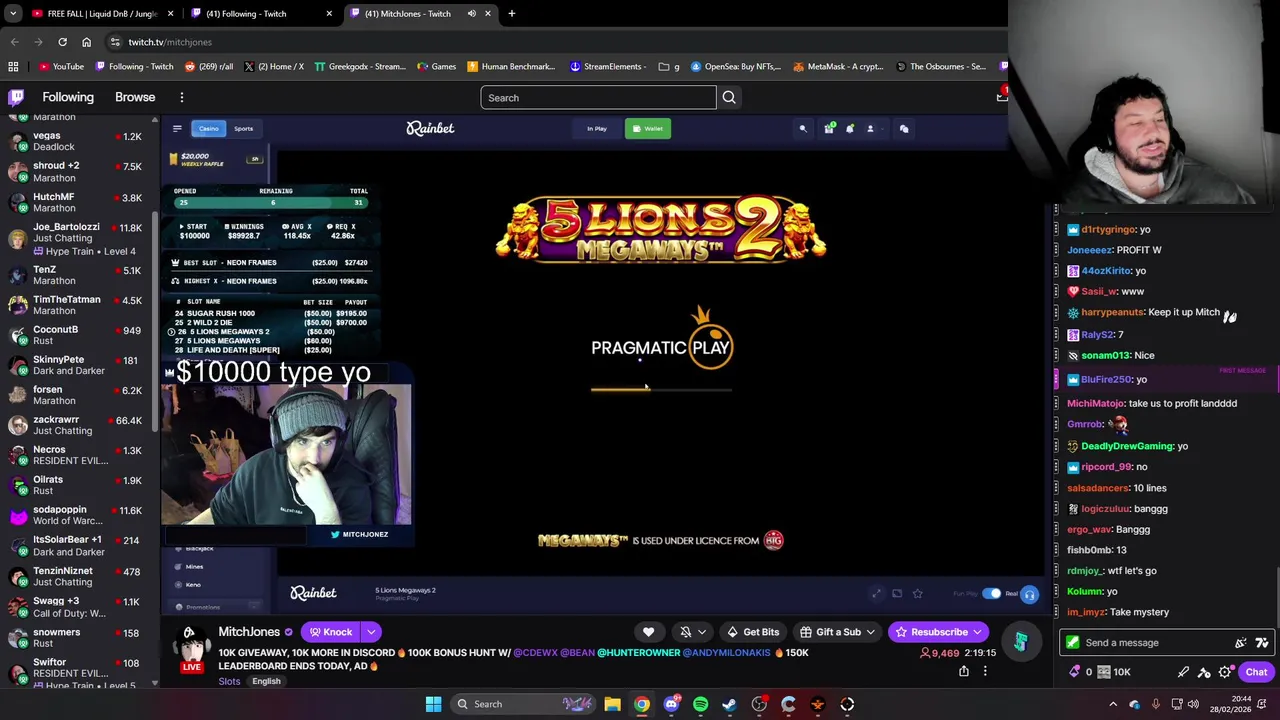Click the English tag
Viewport: 1280px width, 720px height.
[266, 681]
